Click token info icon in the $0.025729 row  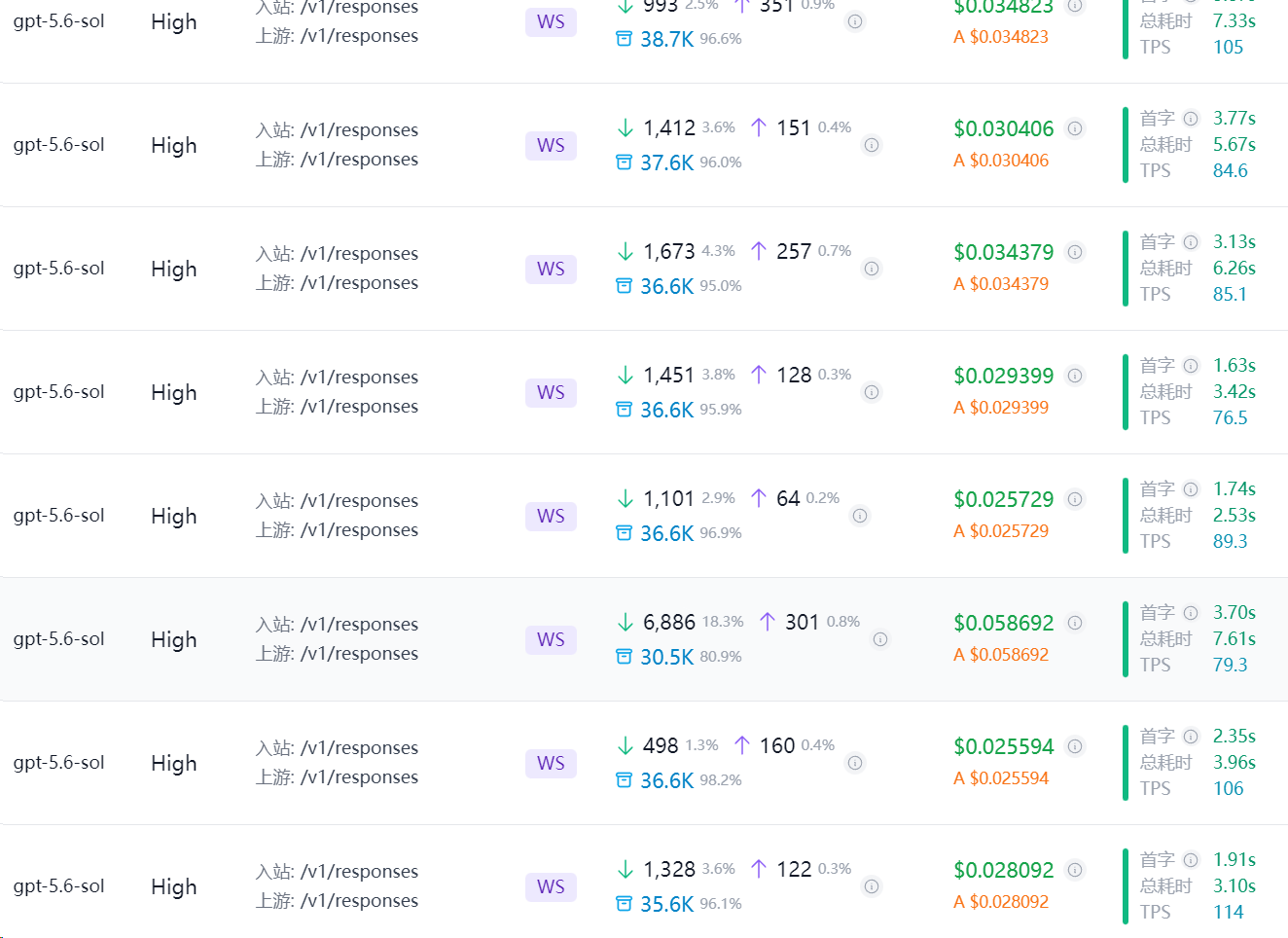[x=860, y=516]
